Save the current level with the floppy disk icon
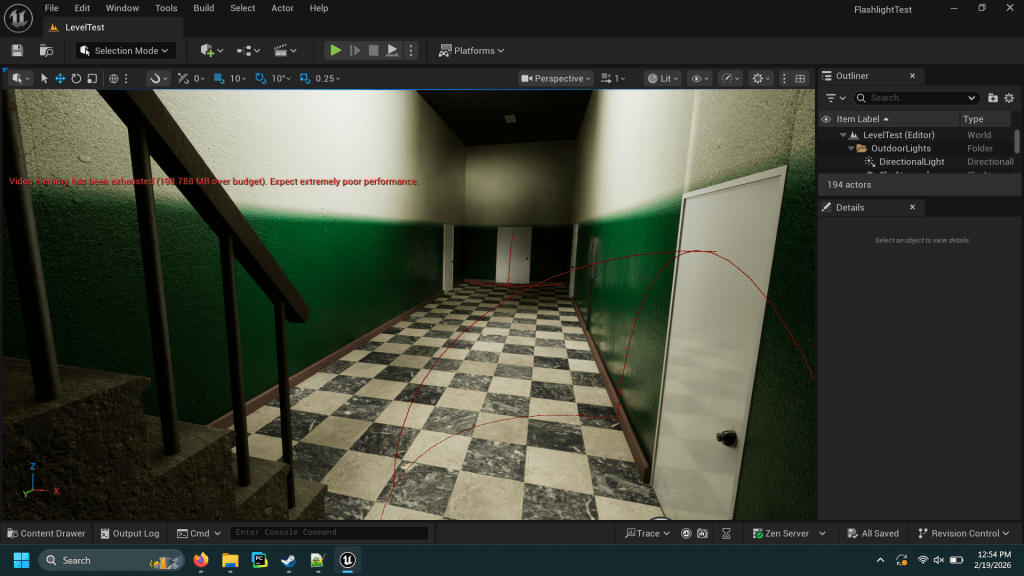The height and width of the screenshot is (576, 1024). coord(17,50)
